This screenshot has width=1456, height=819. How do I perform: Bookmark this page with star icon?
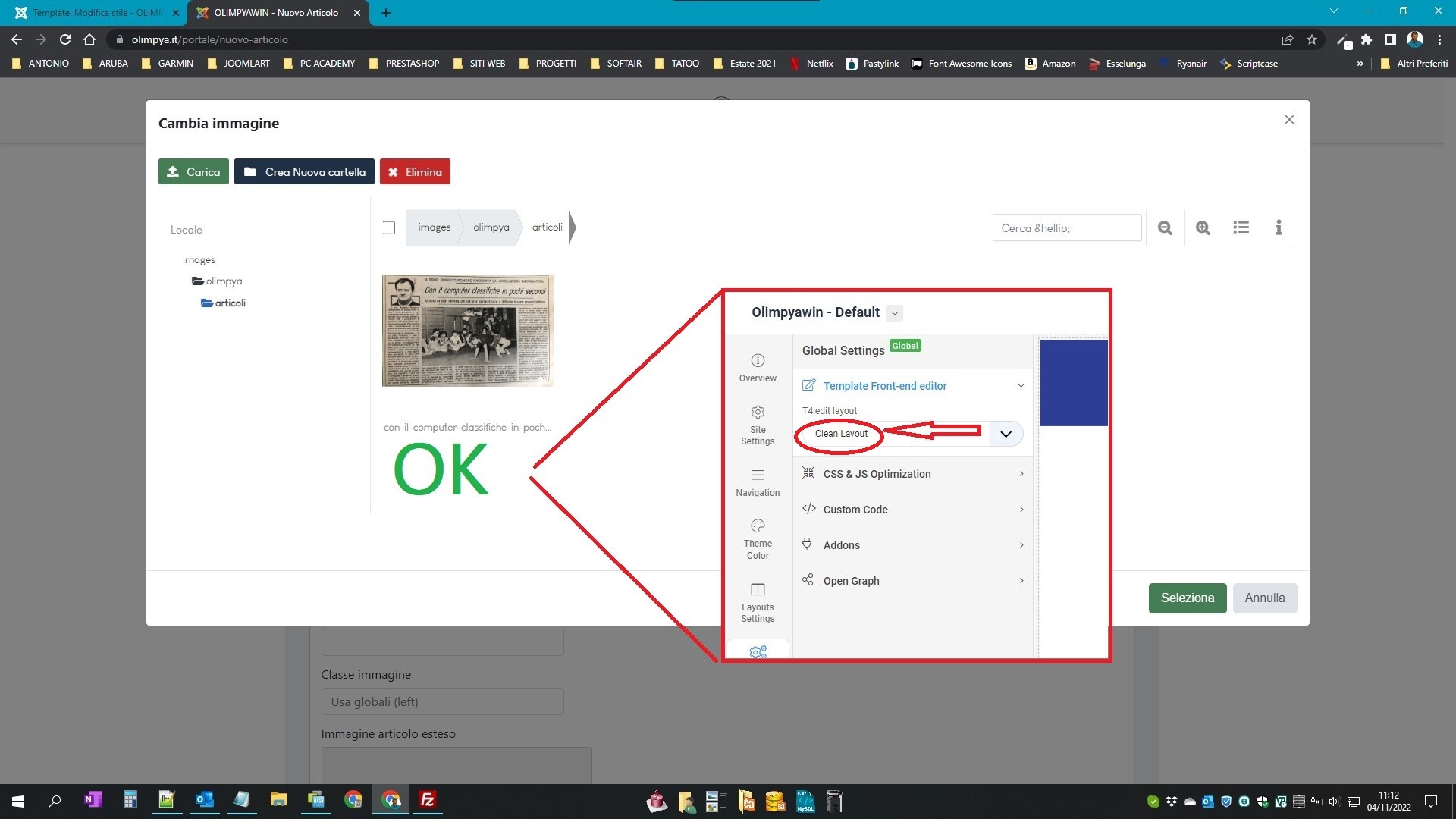tap(1312, 39)
